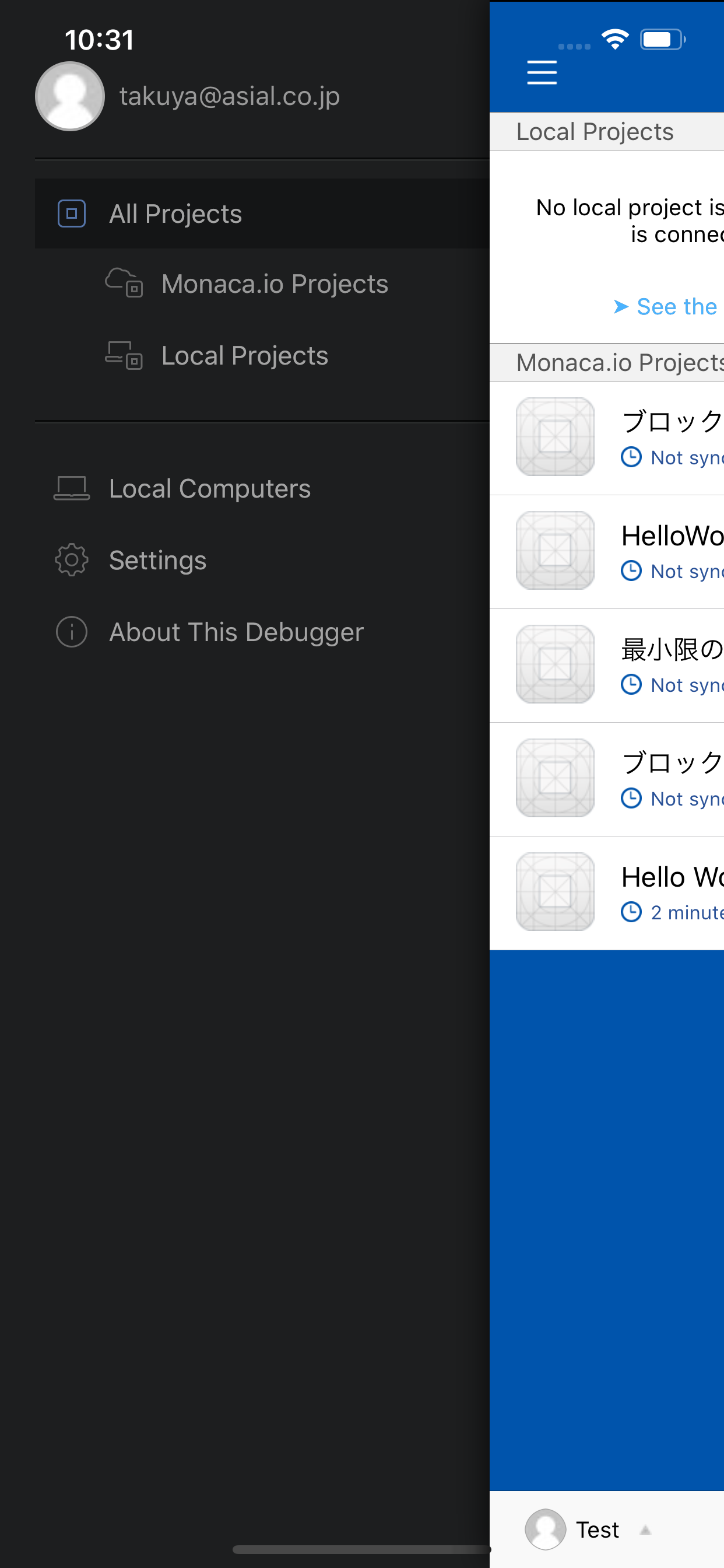Tap the Local Computers laptop icon
The image size is (724, 1568).
tap(71, 488)
